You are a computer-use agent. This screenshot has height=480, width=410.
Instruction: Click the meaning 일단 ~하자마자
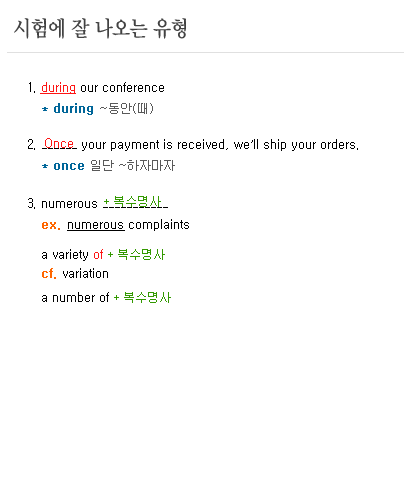tap(133, 165)
